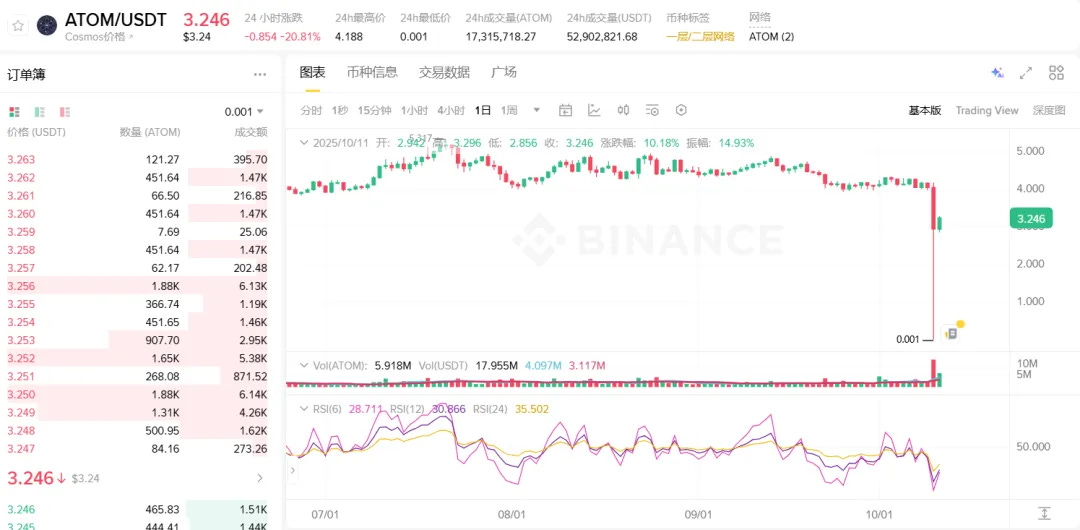Select the green 3.246 bid price row
The height and width of the screenshot is (530, 1080).
(137, 509)
